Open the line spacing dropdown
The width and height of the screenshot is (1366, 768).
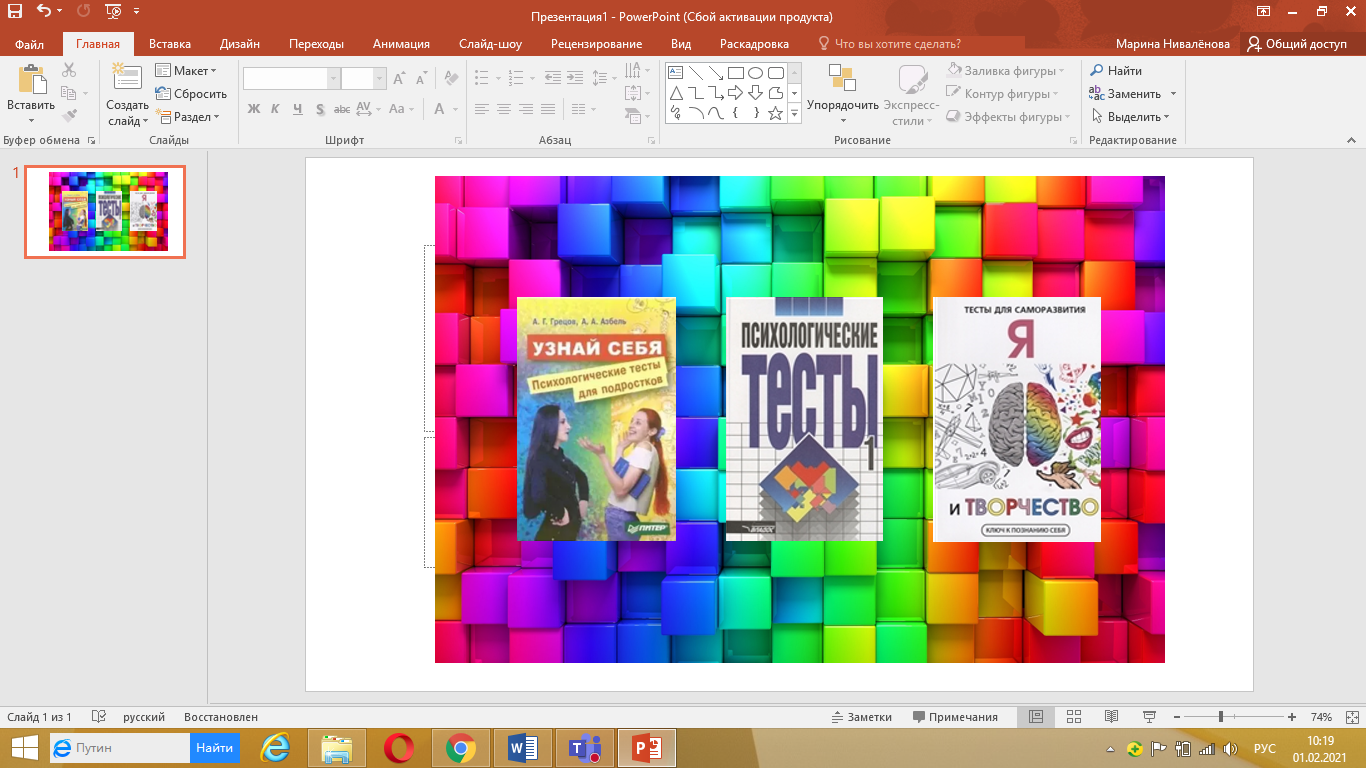tap(604, 78)
